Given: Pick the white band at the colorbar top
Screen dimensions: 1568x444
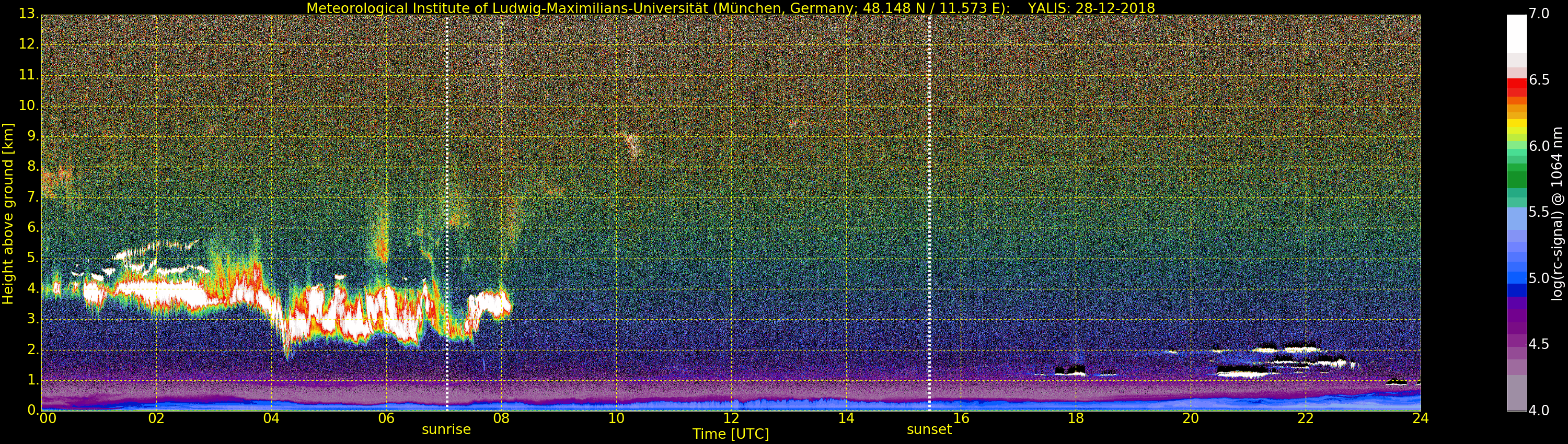Looking at the screenshot, I should tap(1516, 33).
